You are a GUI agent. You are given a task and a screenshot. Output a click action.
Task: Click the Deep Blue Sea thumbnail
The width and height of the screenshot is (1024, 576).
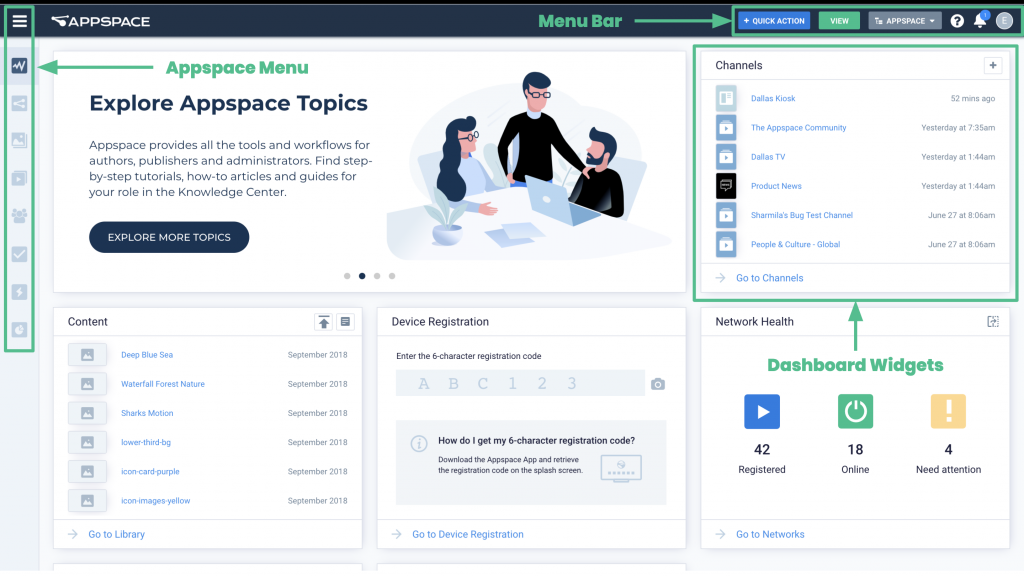[87, 355]
